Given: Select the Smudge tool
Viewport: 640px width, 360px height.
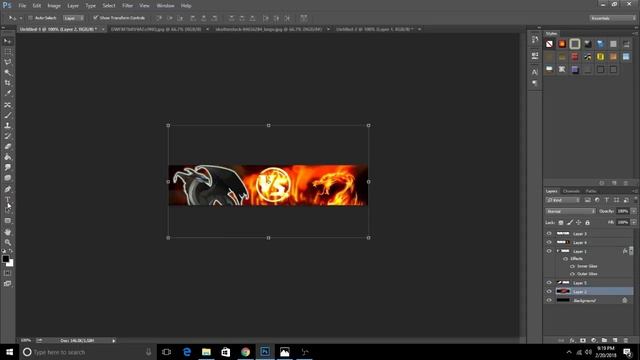Looking at the screenshot, I should click(7, 167).
